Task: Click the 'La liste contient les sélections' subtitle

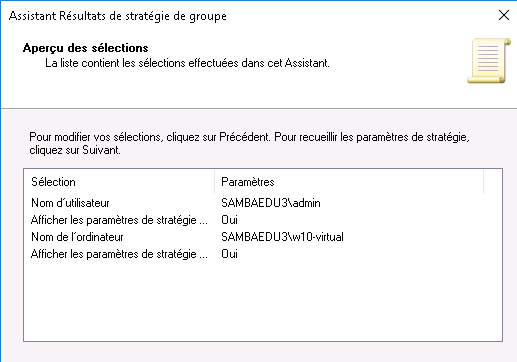Action: tap(187, 63)
